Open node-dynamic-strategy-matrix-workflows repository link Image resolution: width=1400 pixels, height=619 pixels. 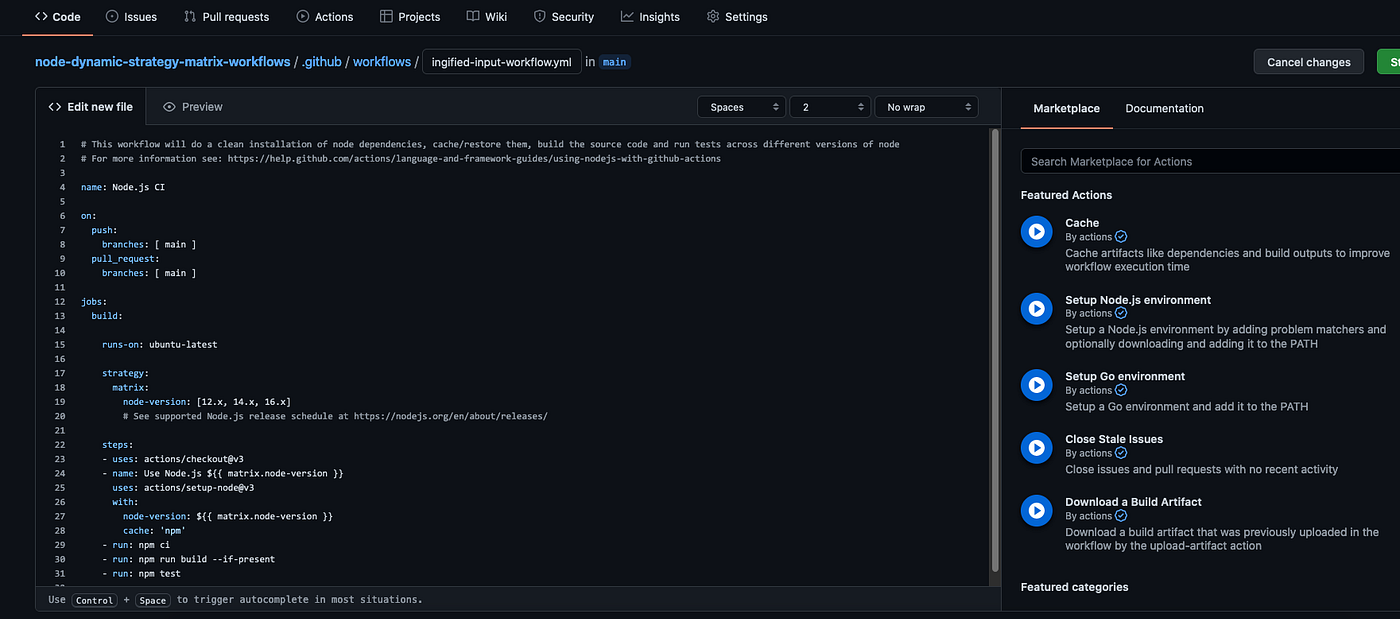pos(163,62)
